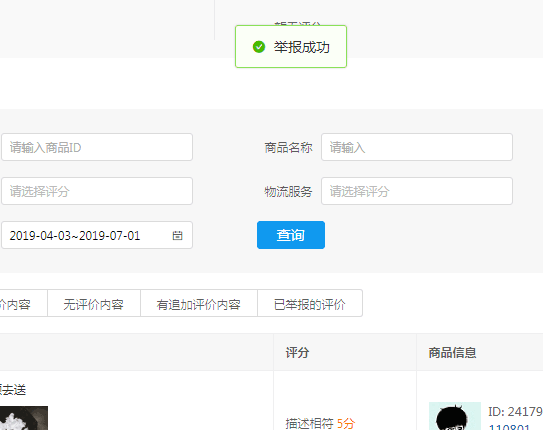Focus the 商品名称 input field
This screenshot has height=430, width=543.
point(417,147)
